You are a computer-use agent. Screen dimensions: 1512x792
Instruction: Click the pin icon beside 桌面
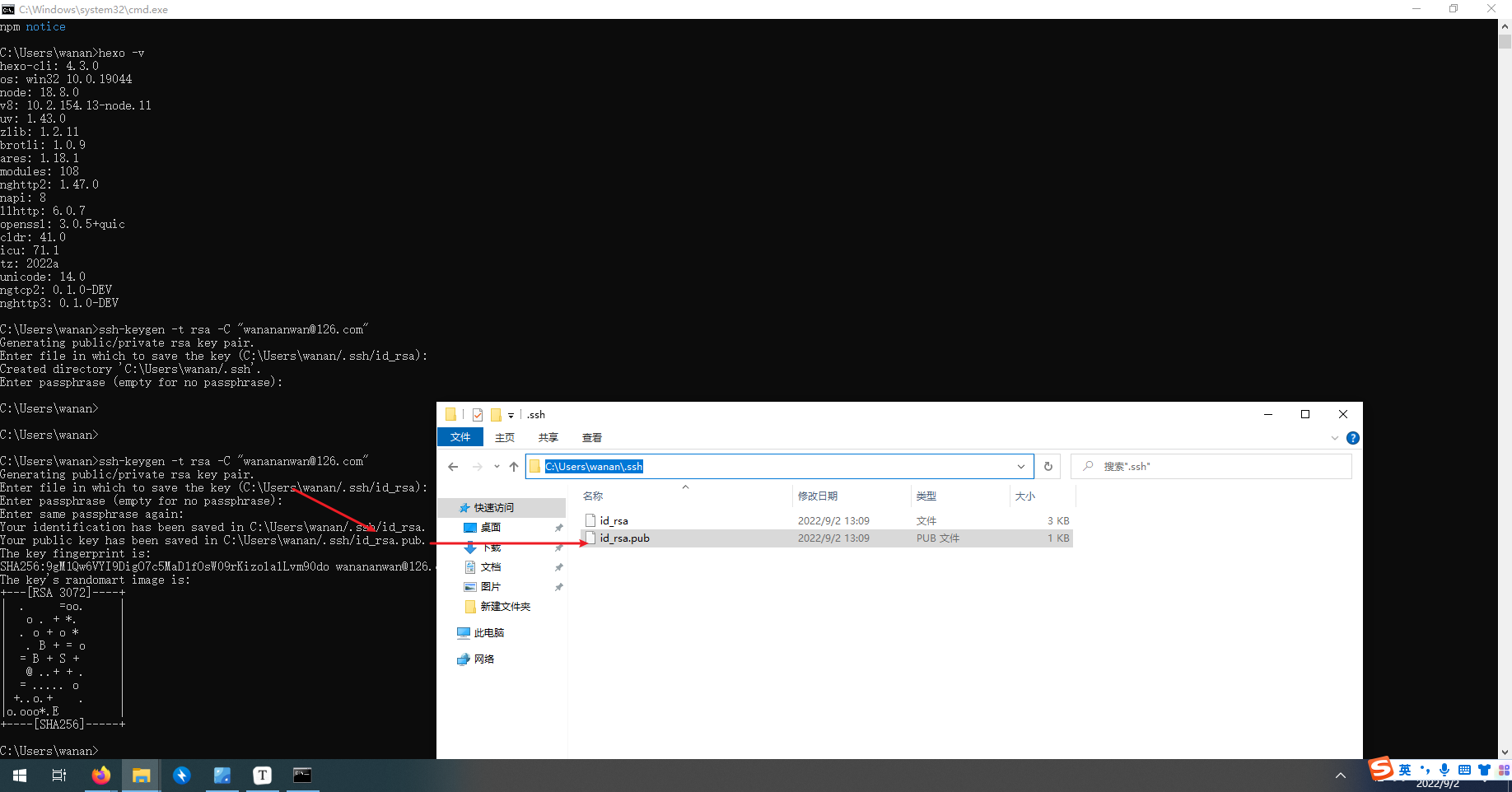coord(559,528)
